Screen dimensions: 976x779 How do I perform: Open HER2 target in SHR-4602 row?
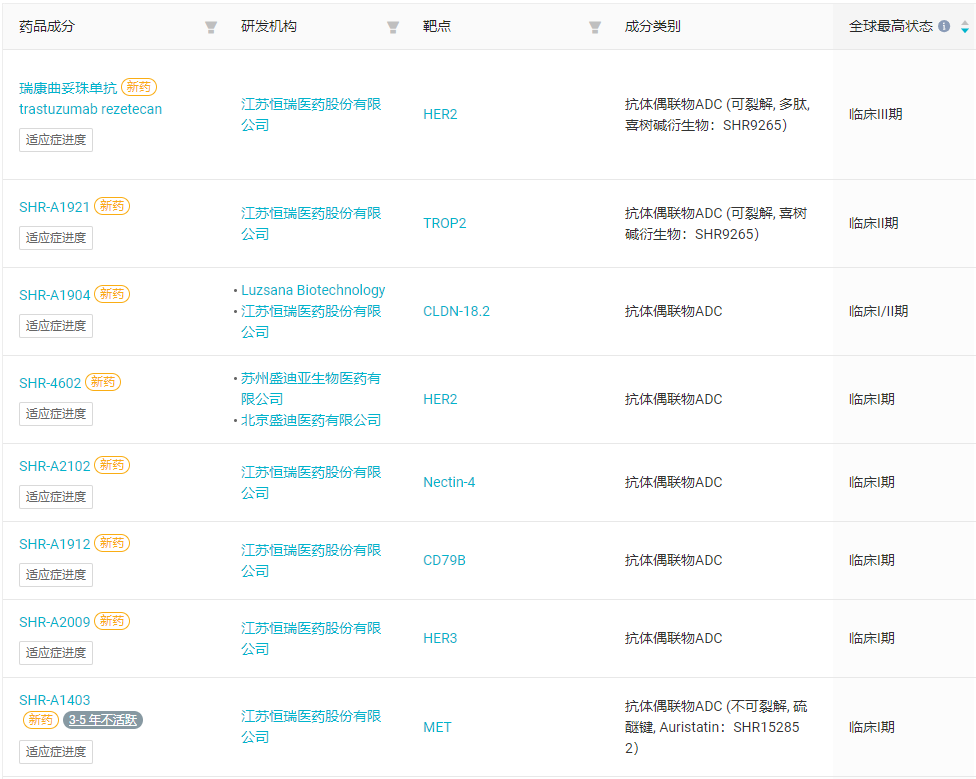point(440,399)
